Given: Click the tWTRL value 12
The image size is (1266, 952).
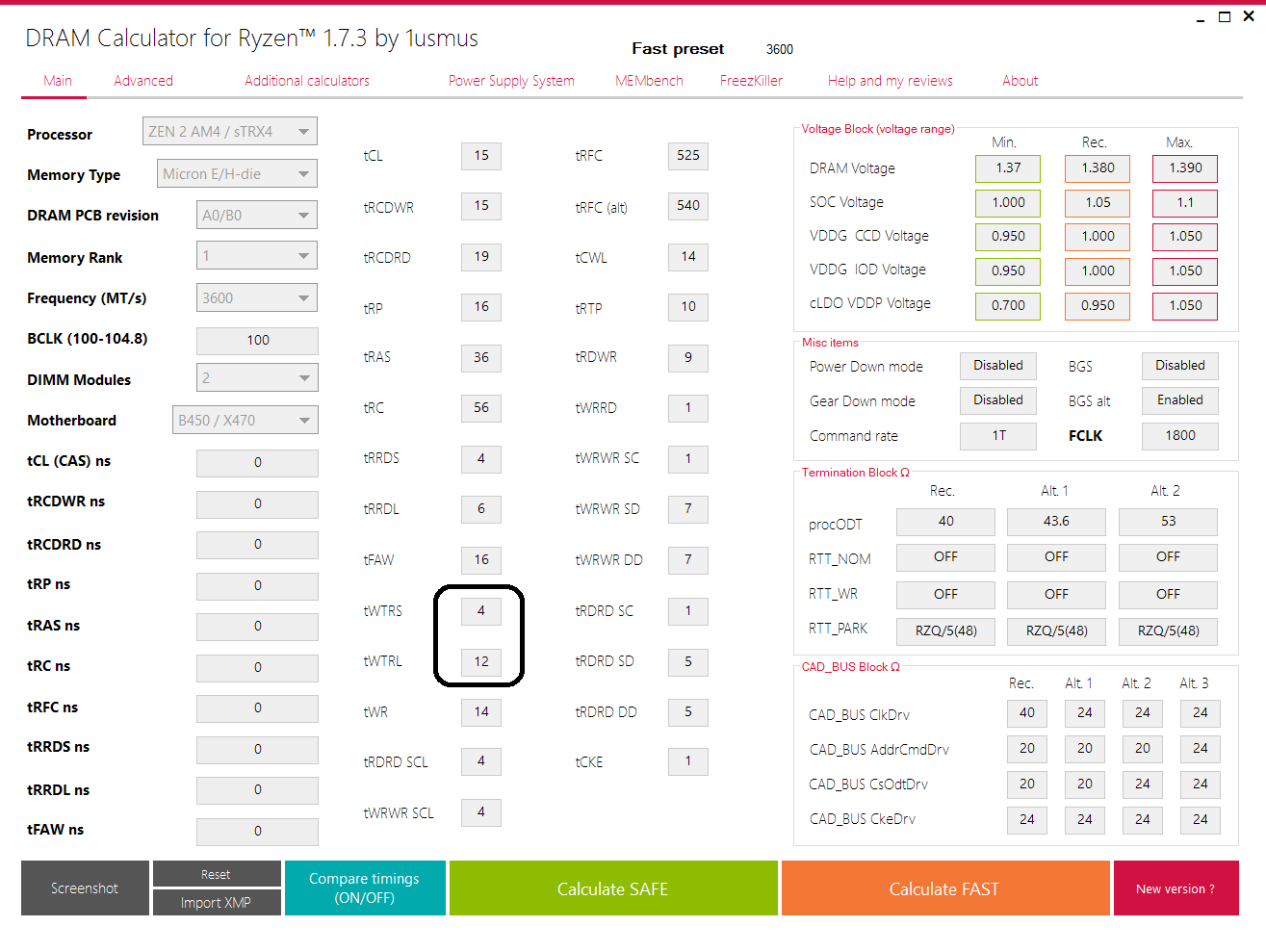Looking at the screenshot, I should click(481, 662).
